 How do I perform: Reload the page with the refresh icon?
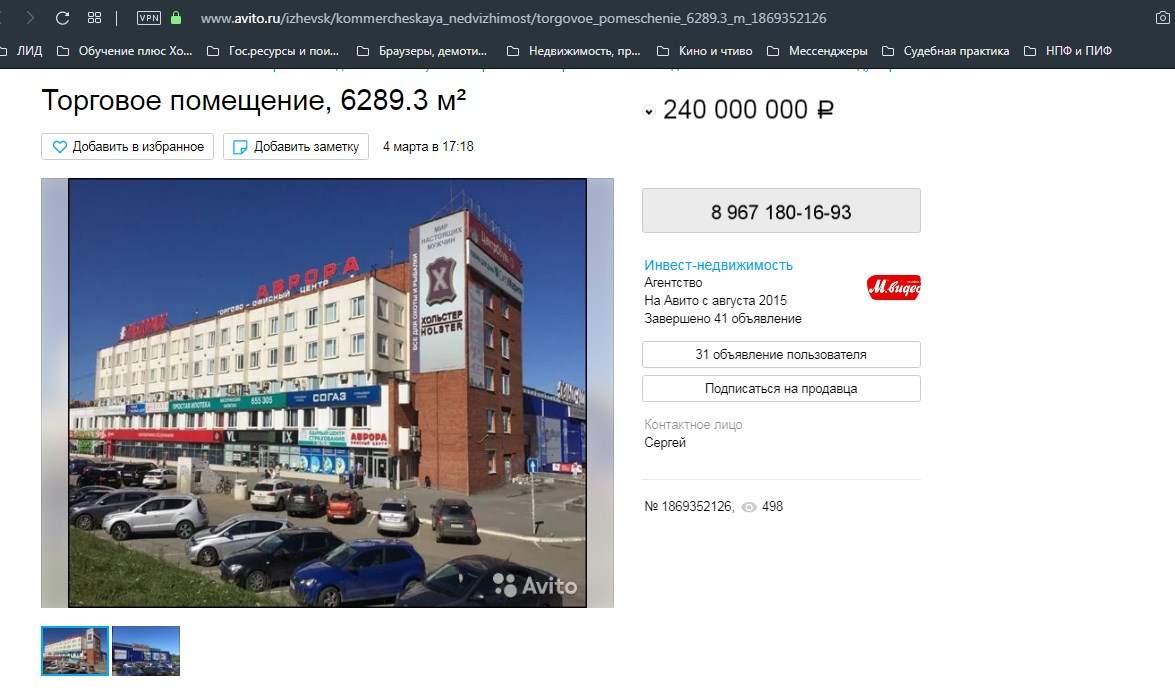[x=62, y=18]
